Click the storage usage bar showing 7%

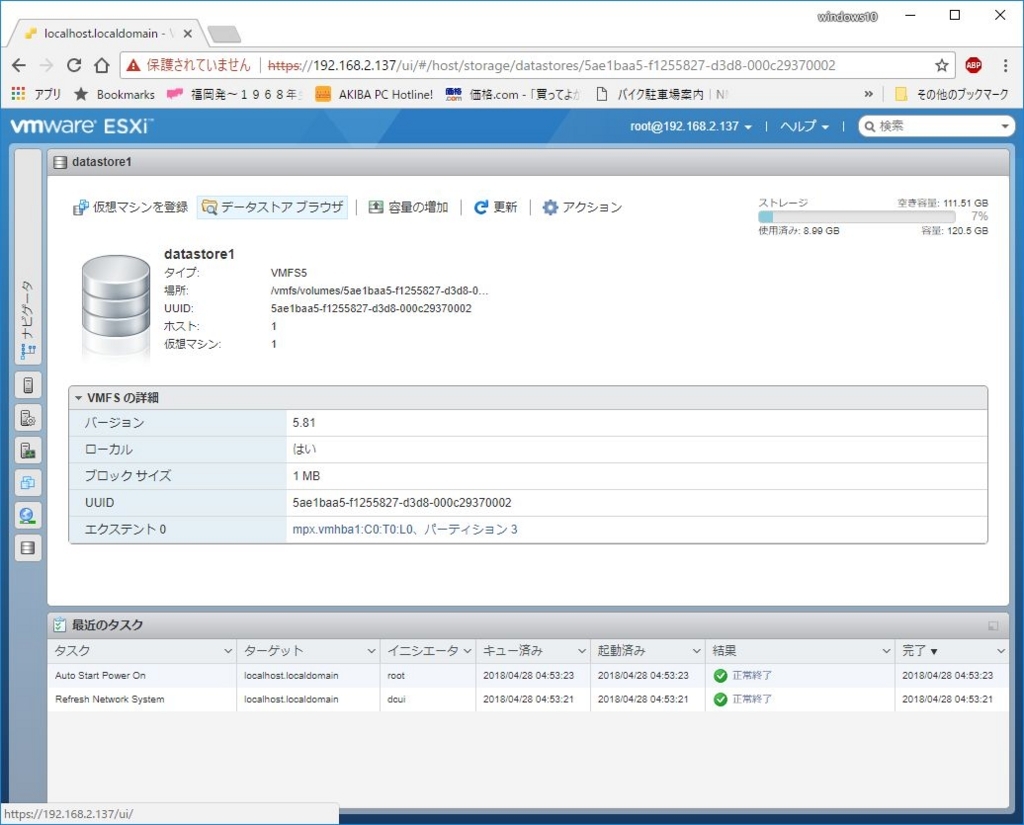[856, 217]
